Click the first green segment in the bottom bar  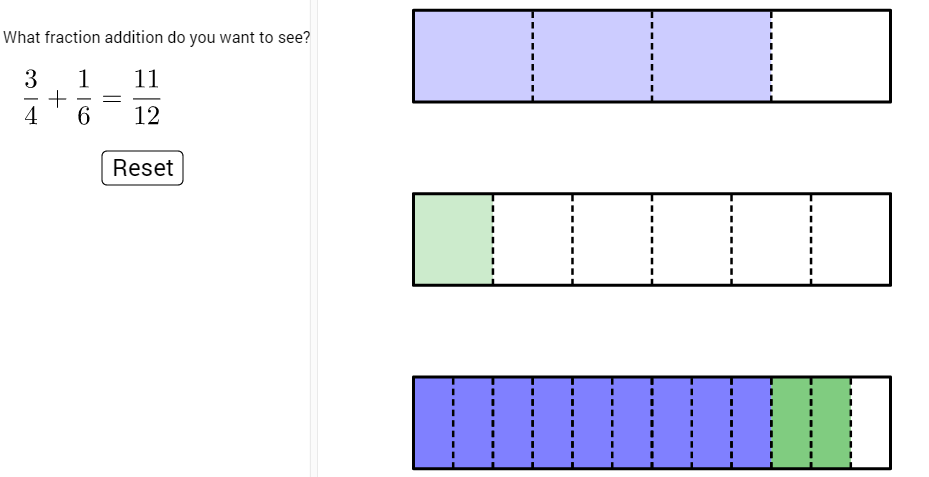coord(791,422)
